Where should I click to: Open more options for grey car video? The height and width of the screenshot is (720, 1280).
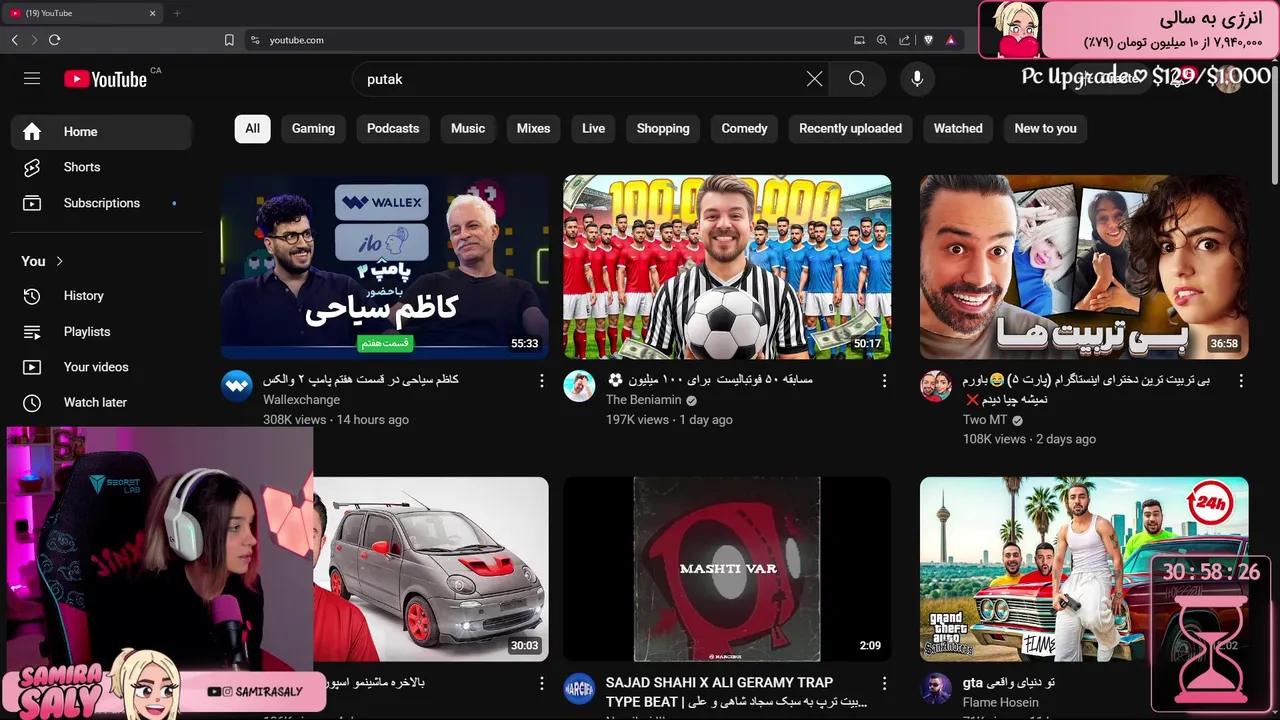coord(542,684)
